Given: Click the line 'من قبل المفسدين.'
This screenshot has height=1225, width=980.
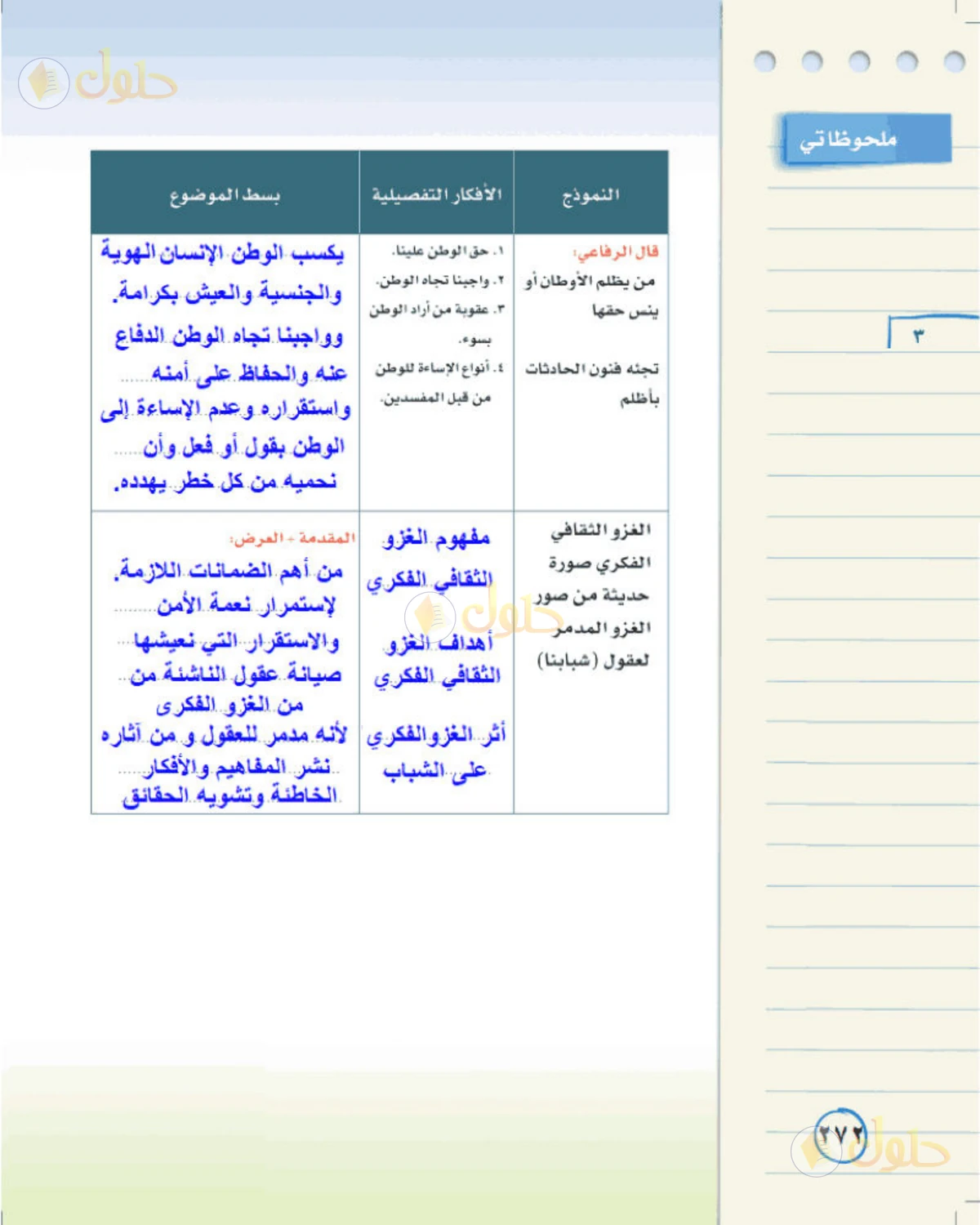Looking at the screenshot, I should pos(435,398).
